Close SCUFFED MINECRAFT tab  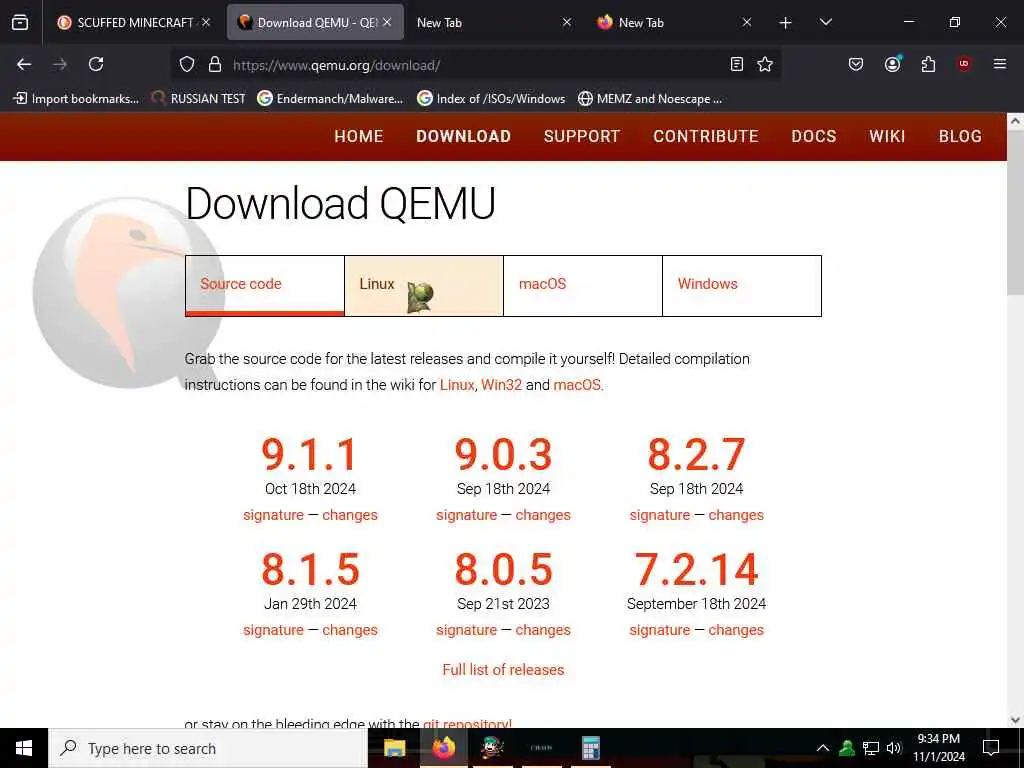206,22
